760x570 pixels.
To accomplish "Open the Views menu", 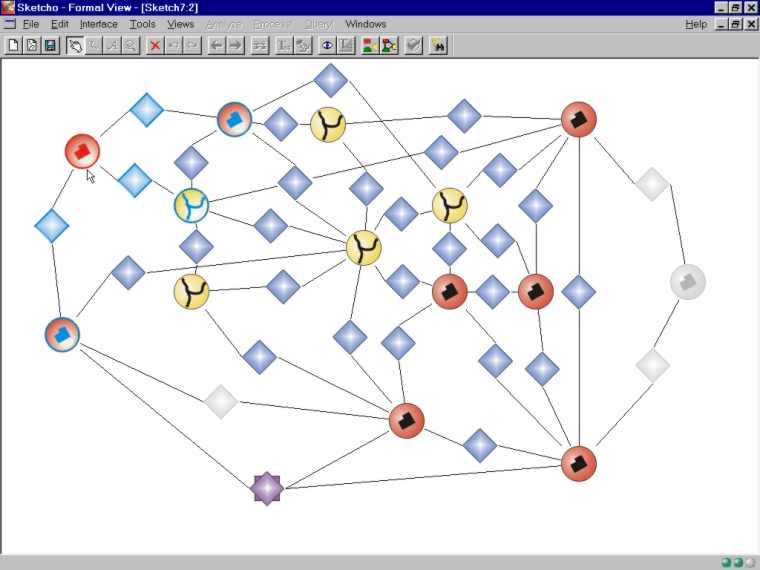I will [x=180, y=24].
